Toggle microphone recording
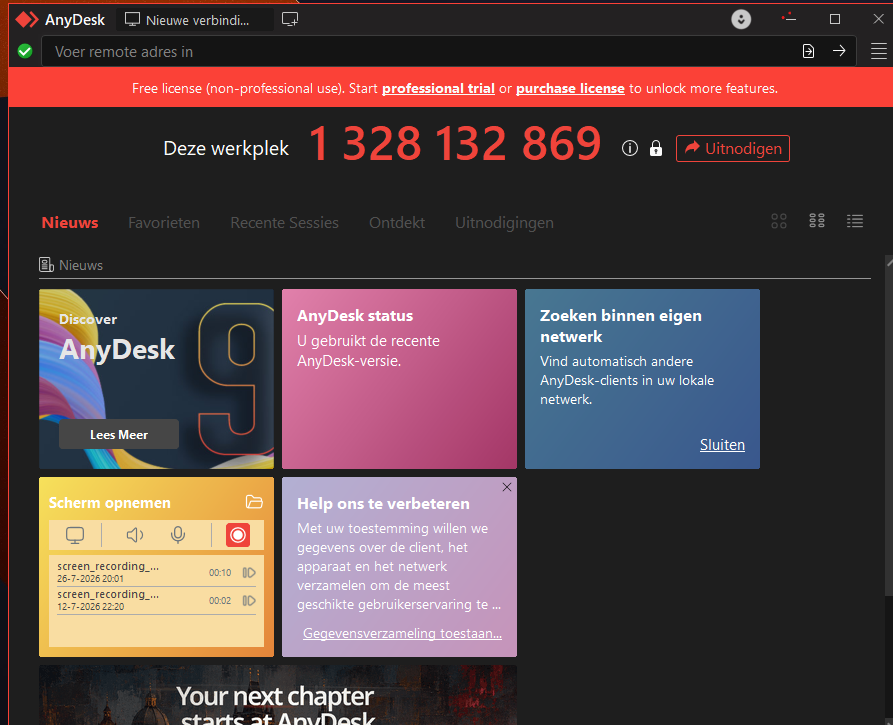This screenshot has width=893, height=725. coord(178,535)
